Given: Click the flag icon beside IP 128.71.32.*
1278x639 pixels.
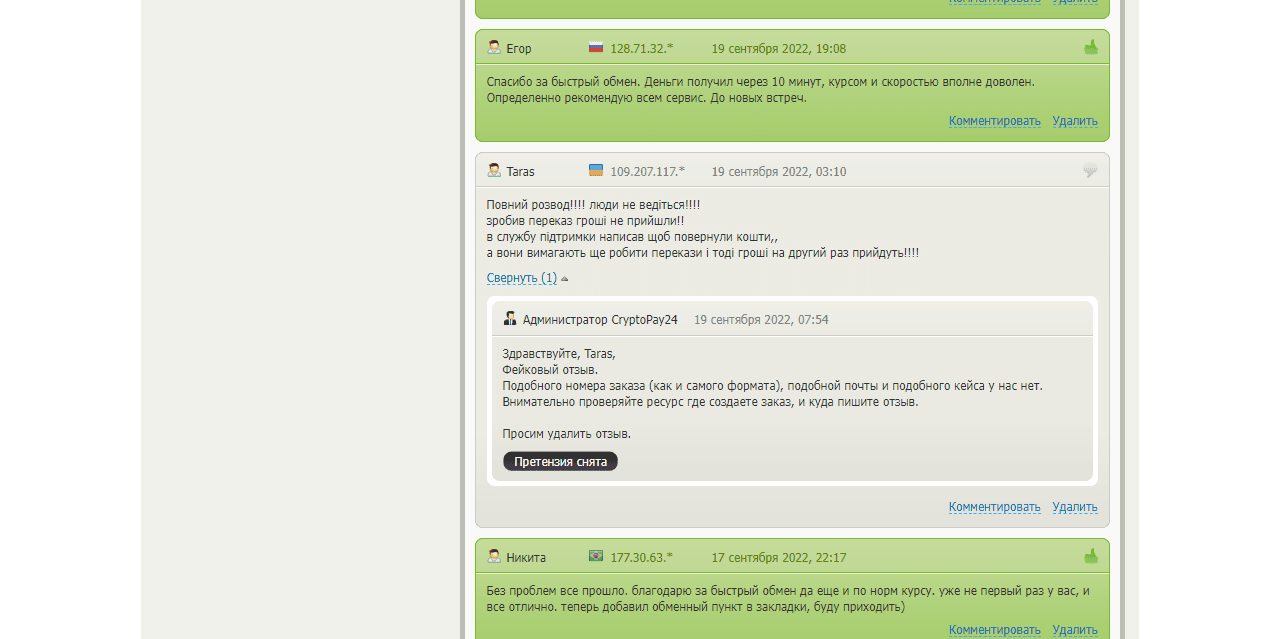Looking at the screenshot, I should tap(596, 47).
